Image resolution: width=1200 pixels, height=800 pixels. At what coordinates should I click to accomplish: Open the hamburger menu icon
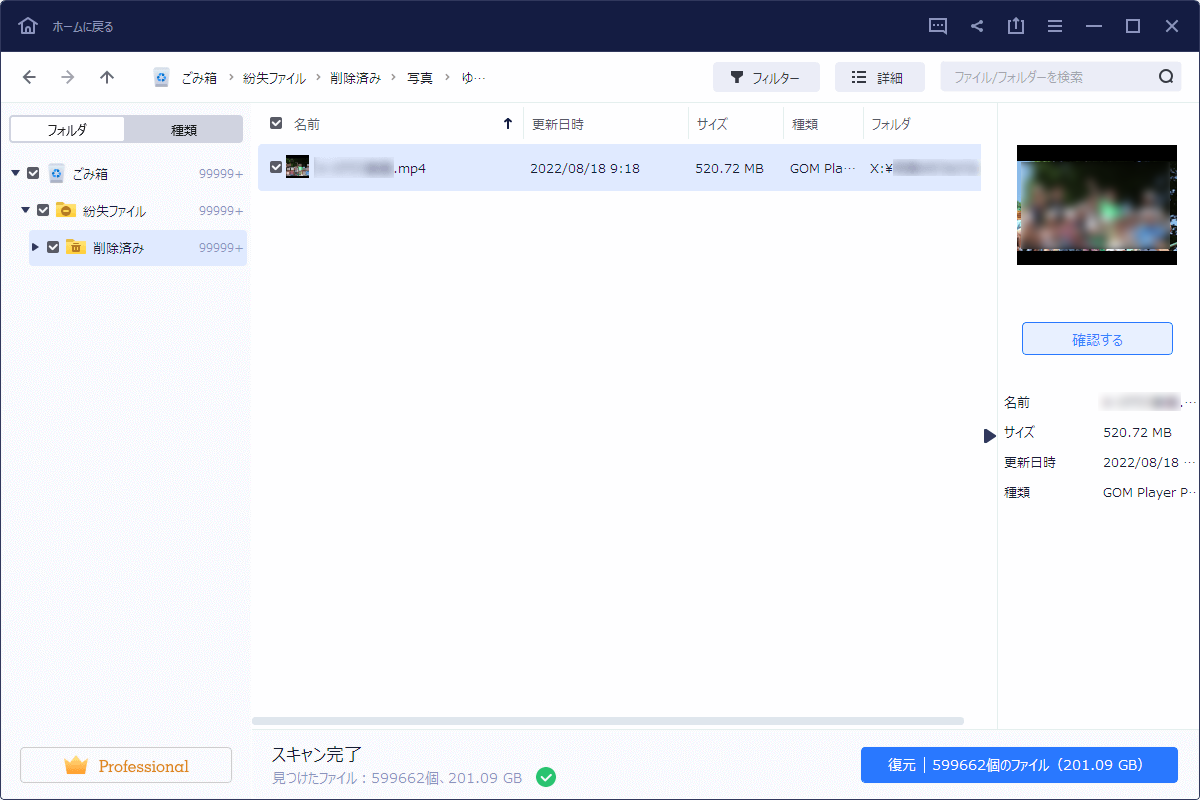(x=1055, y=26)
